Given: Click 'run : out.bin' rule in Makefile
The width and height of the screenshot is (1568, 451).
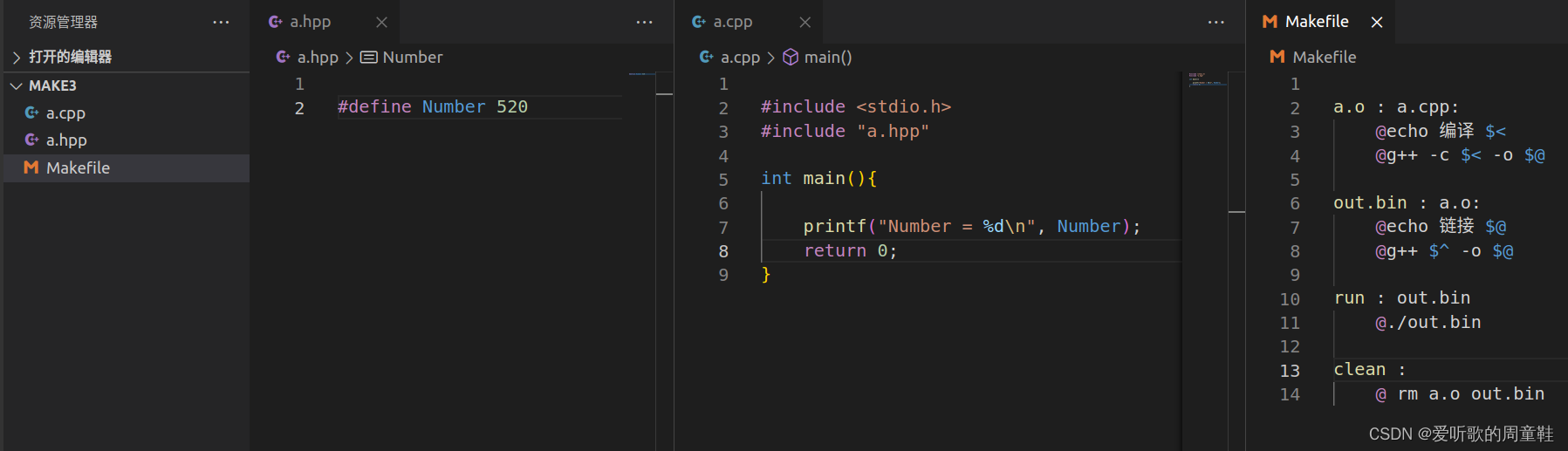Looking at the screenshot, I should [x=1402, y=298].
